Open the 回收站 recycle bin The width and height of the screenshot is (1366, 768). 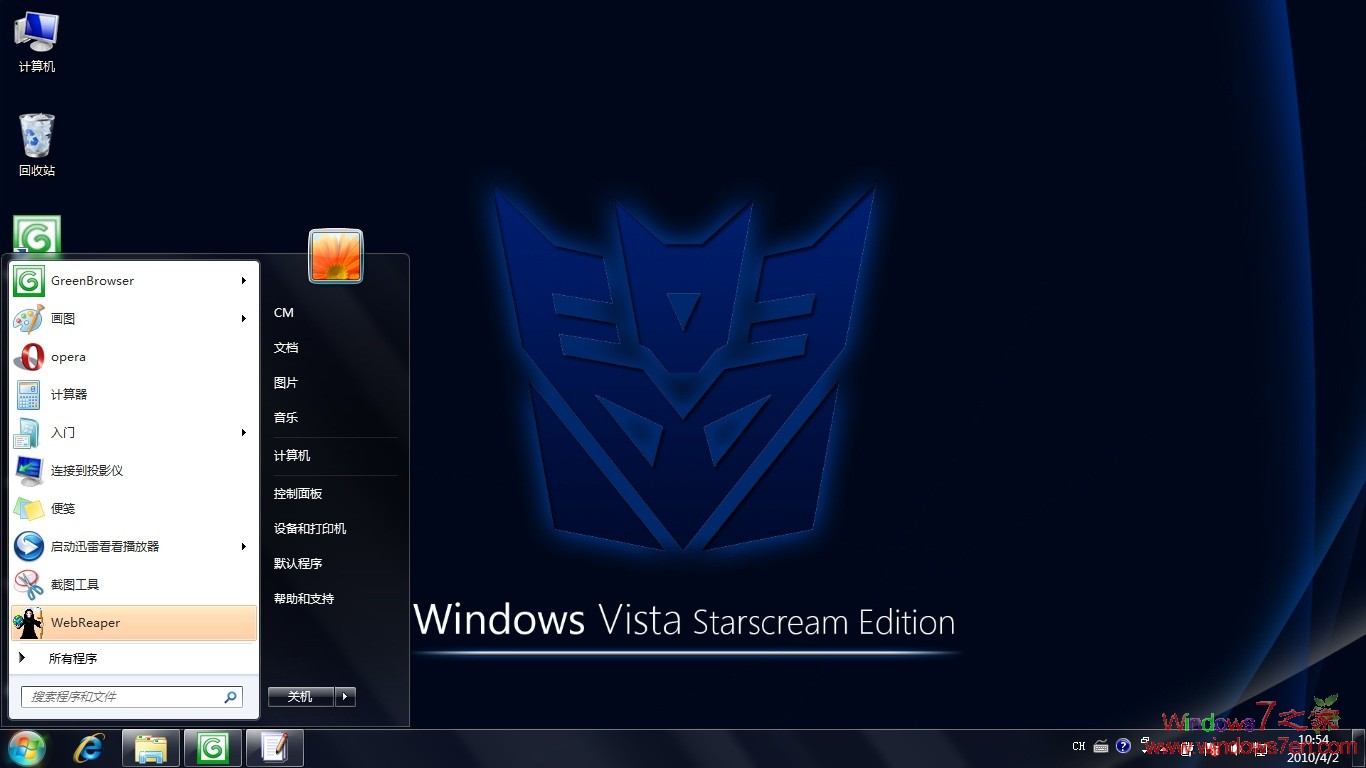click(x=36, y=135)
